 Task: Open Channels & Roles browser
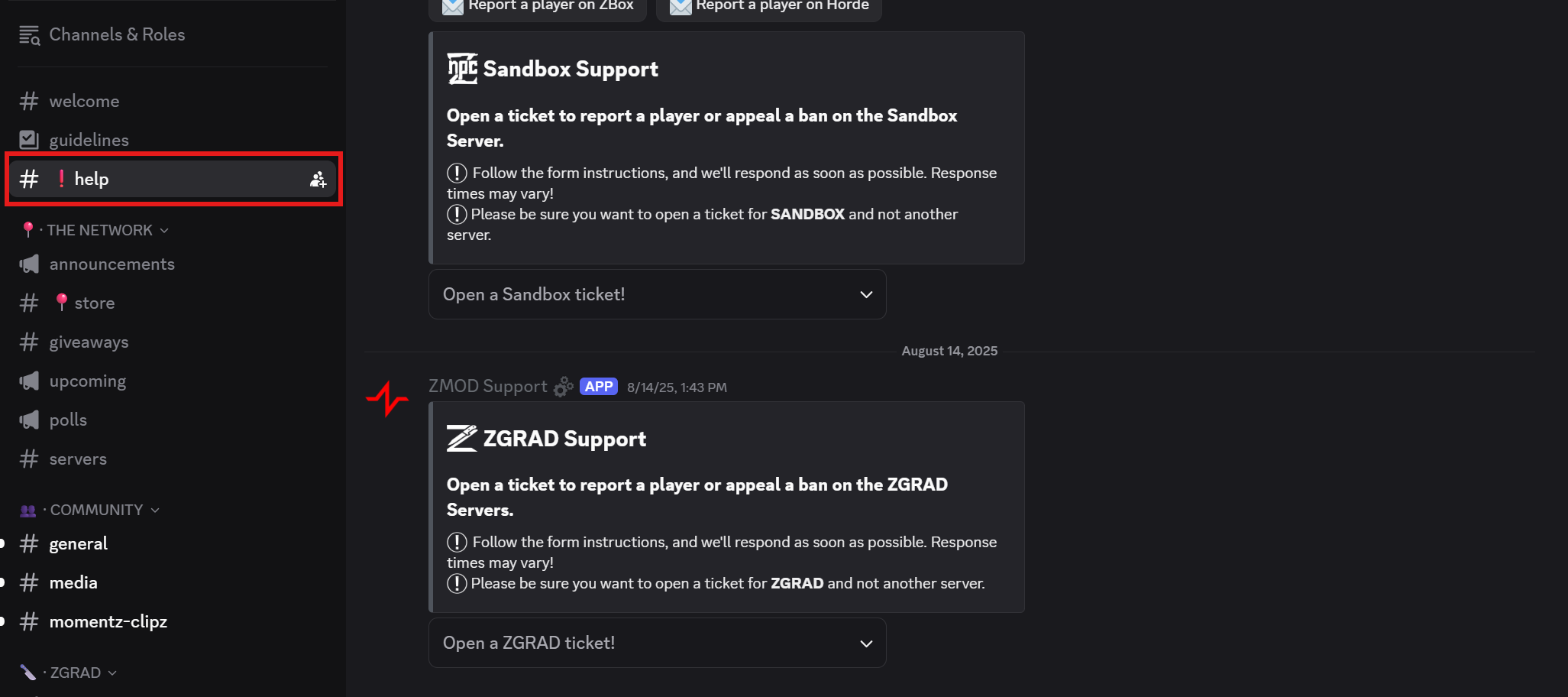116,34
